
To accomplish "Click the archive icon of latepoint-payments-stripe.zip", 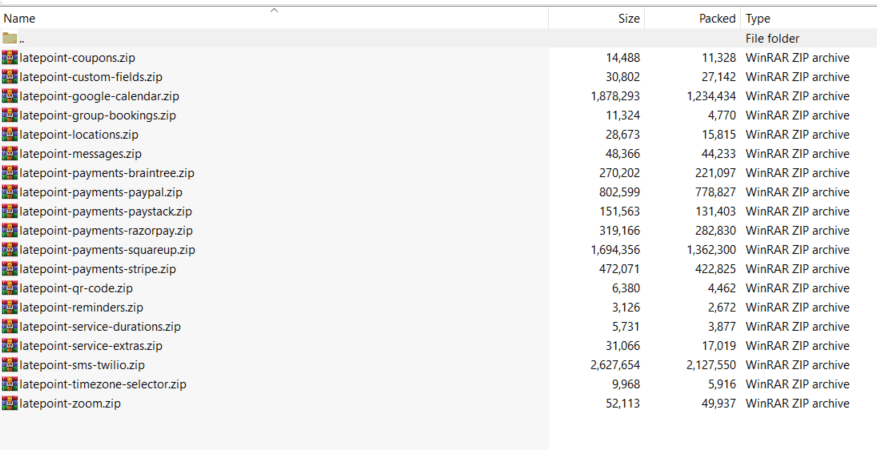I will click(x=10, y=268).
